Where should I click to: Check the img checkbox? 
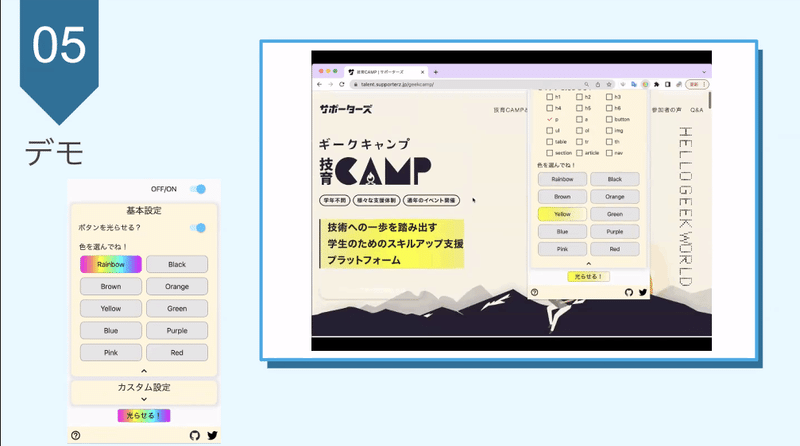[609, 131]
